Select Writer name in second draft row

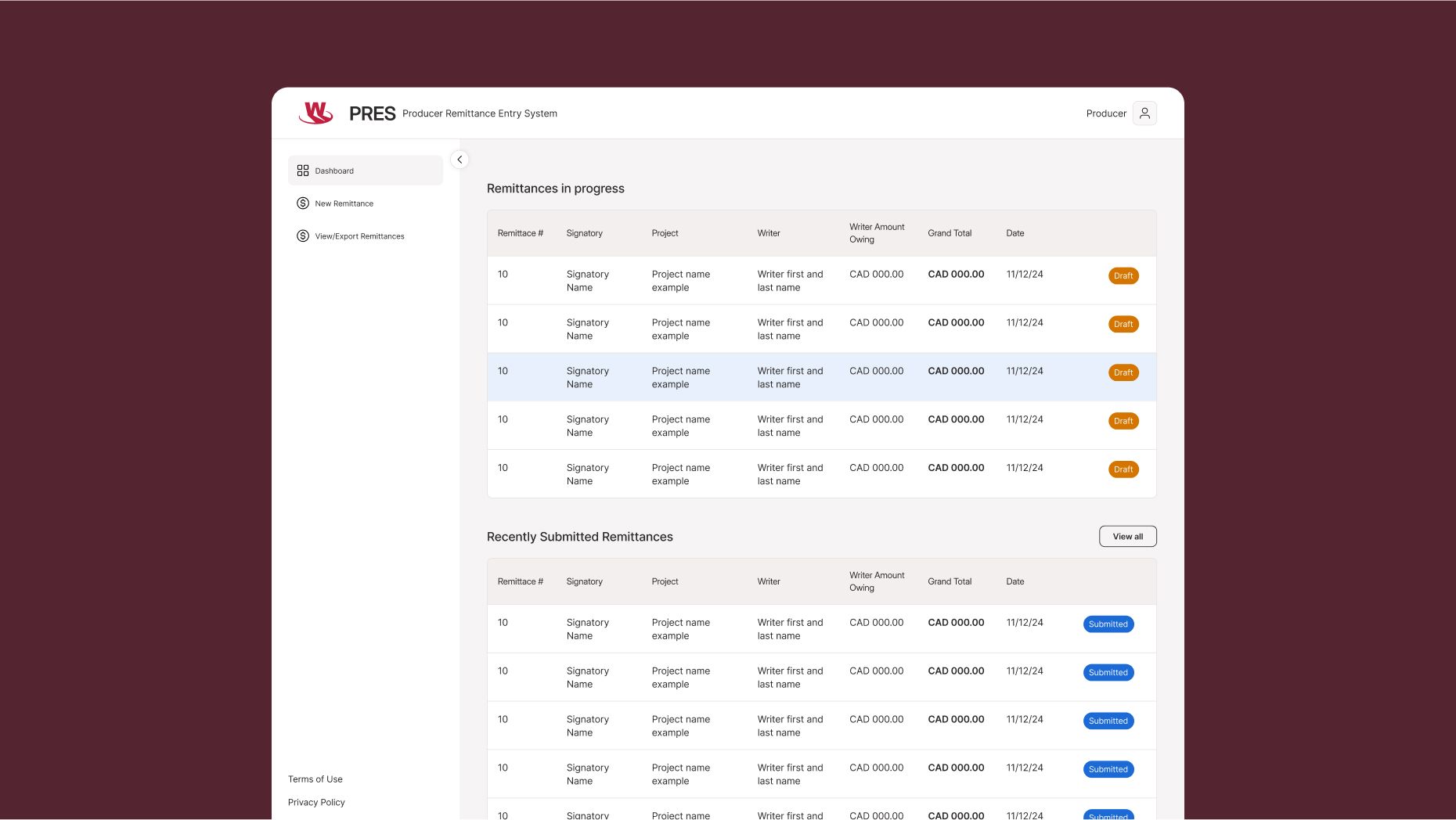[x=791, y=329]
